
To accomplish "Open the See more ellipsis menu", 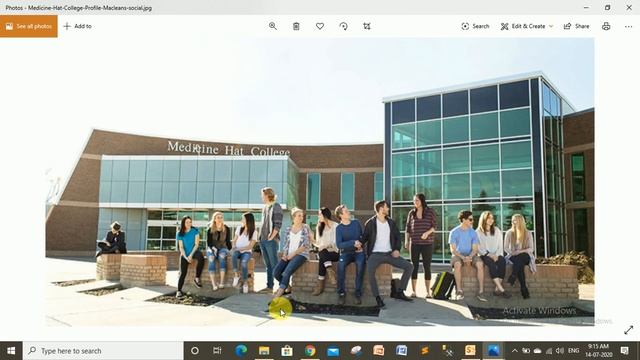I will [628, 26].
